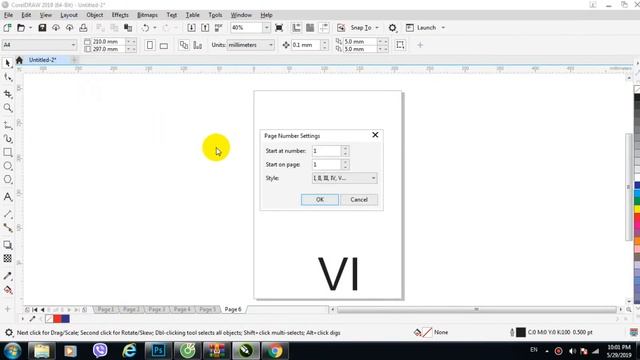The width and height of the screenshot is (640, 360).
Task: Expand the Snap To dropdown
Action: (x=377, y=28)
